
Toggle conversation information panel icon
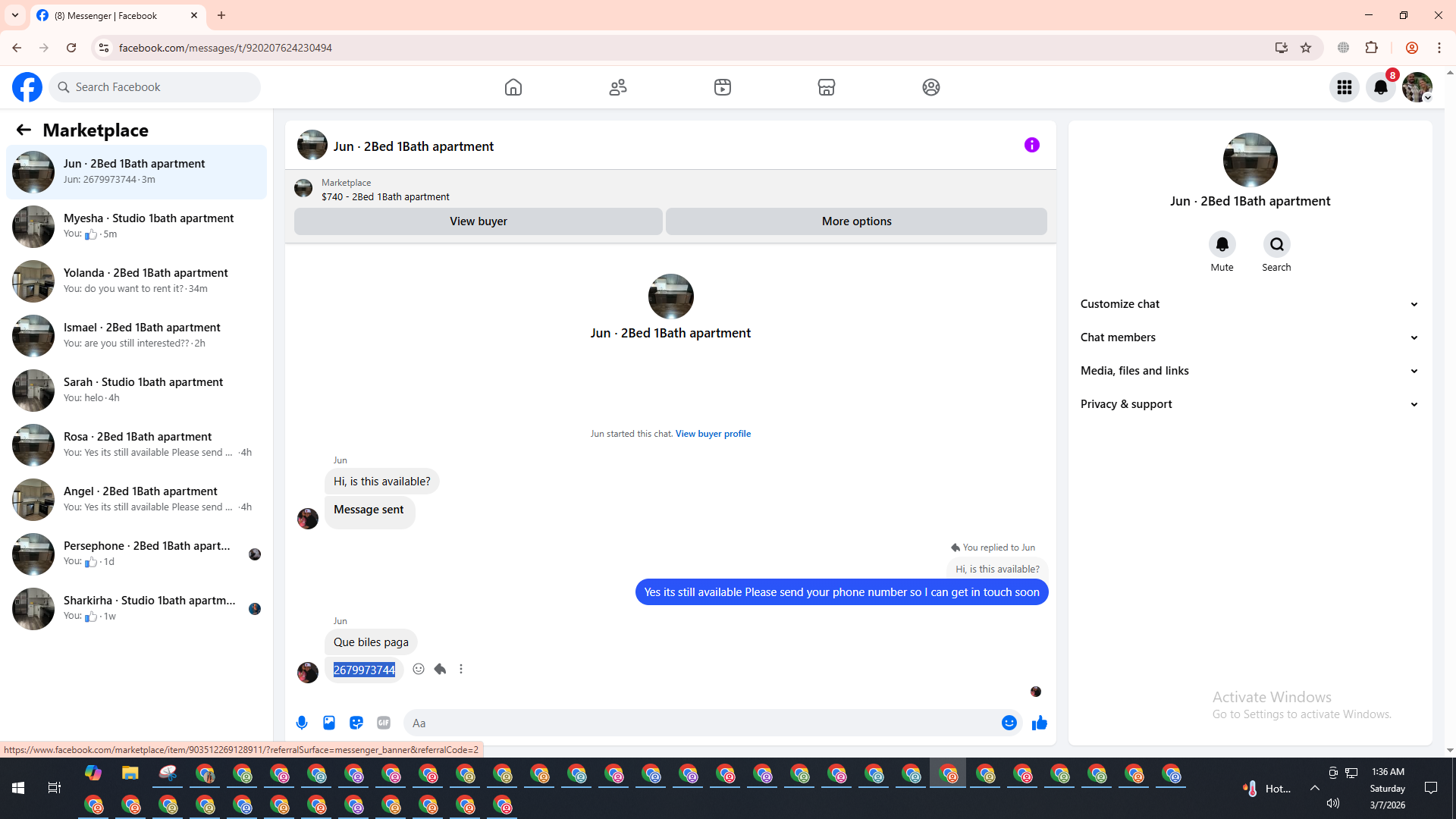1031,145
